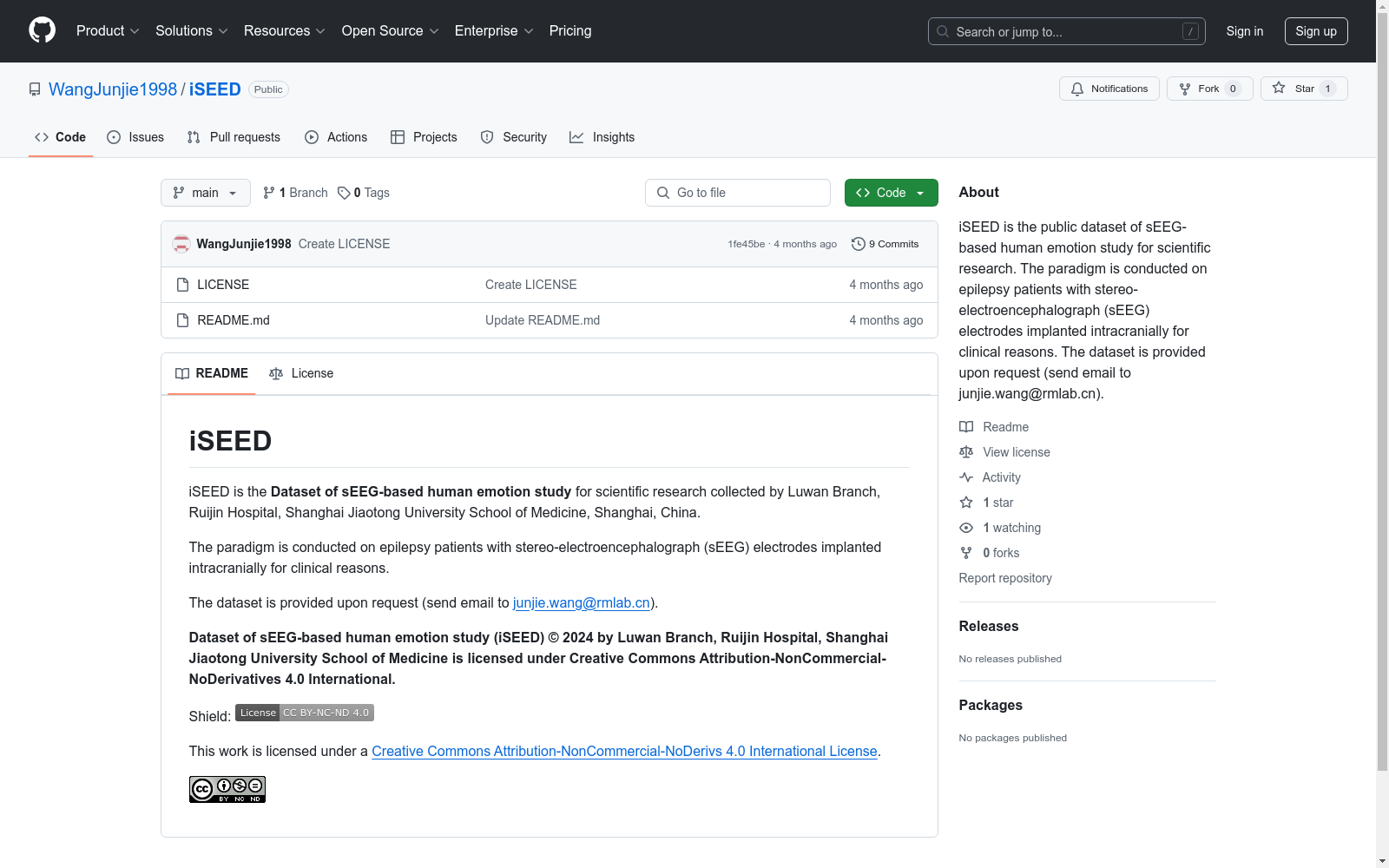The image size is (1389, 868).
Task: Open the Pull requests tab
Action: pyautogui.click(x=234, y=137)
